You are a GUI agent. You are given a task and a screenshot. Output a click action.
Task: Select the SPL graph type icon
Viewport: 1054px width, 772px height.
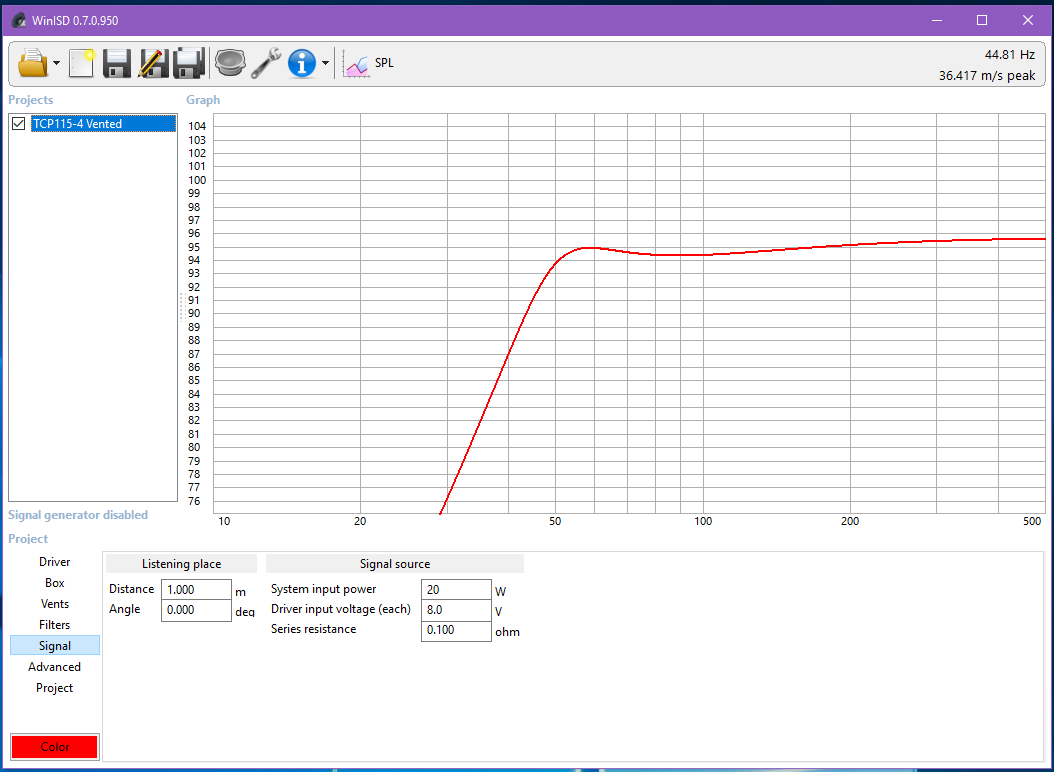click(x=357, y=63)
